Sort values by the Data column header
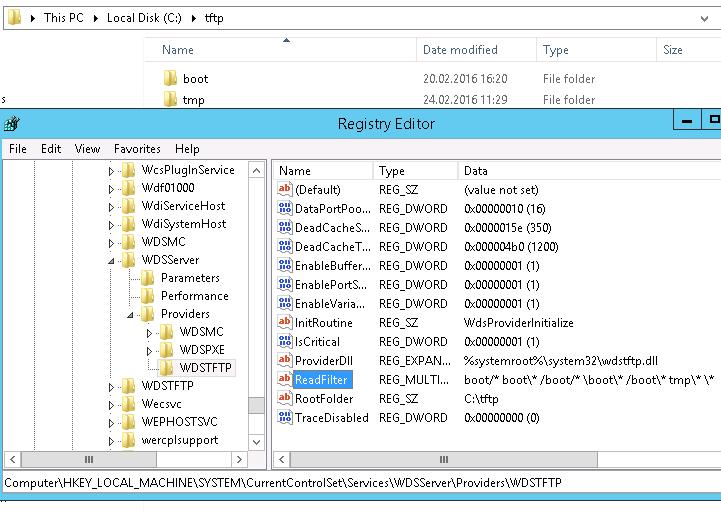 tap(475, 171)
